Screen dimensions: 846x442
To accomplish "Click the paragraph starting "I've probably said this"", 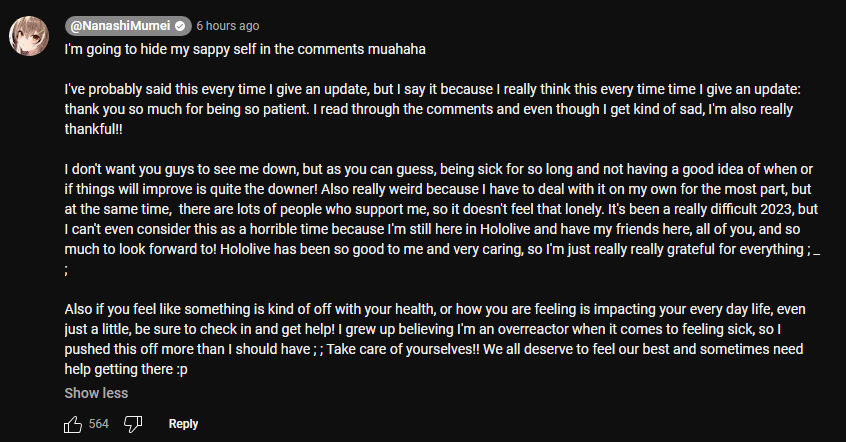I will click(433, 109).
